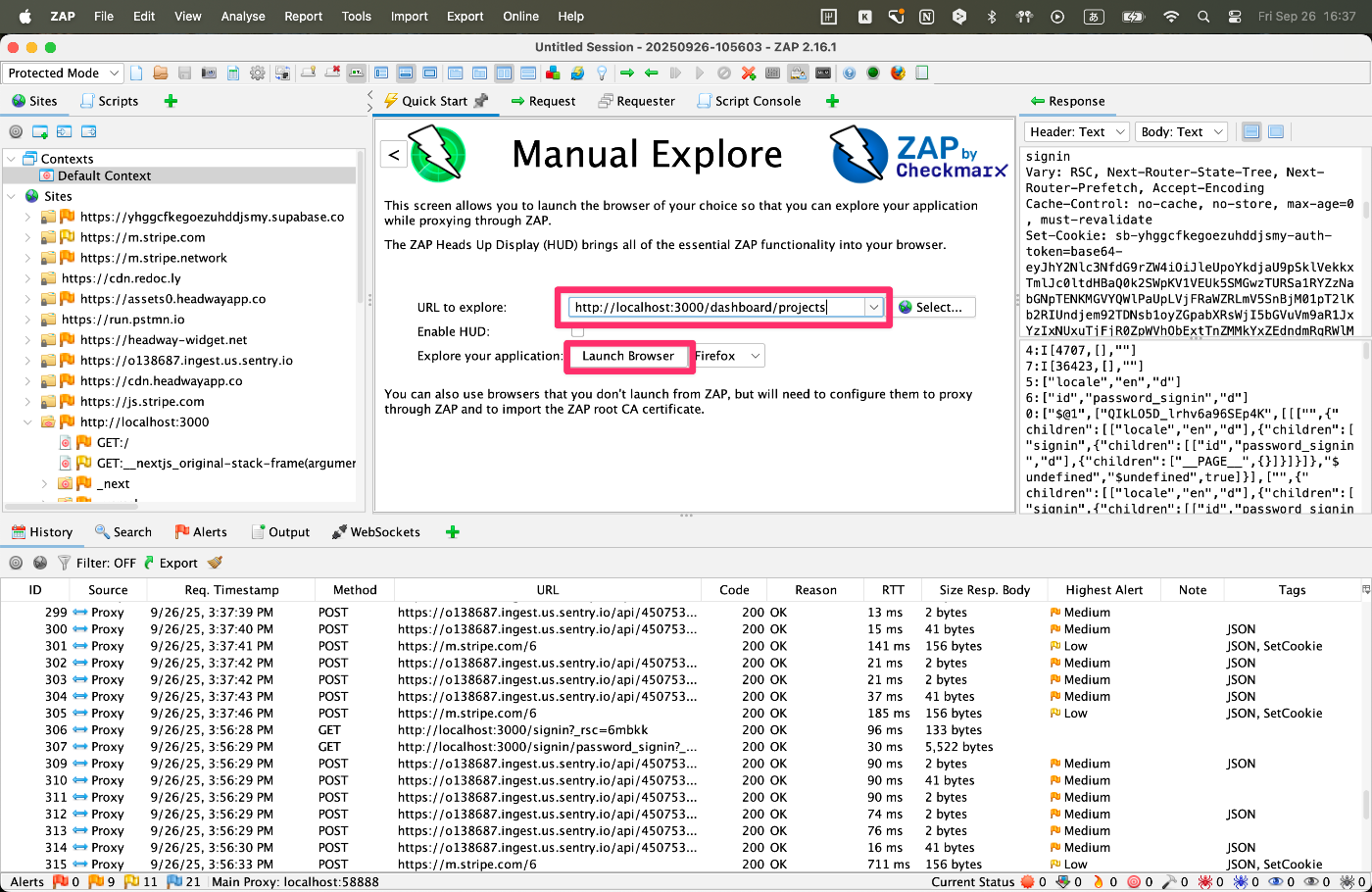Image resolution: width=1372 pixels, height=892 pixels.
Task: Click the Open Session folder icon
Action: click(x=161, y=73)
